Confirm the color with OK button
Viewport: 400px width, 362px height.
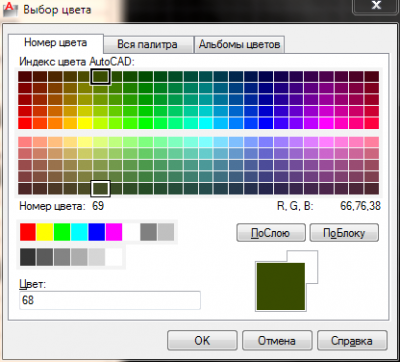202,340
